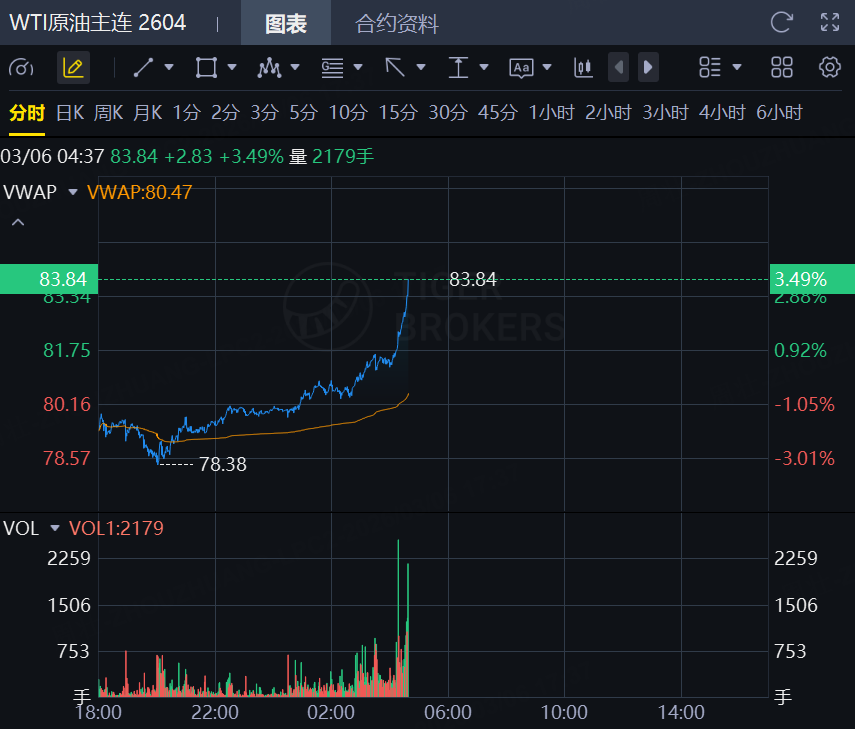Open the four-square grid layout icon
The image size is (855, 729).
click(782, 68)
